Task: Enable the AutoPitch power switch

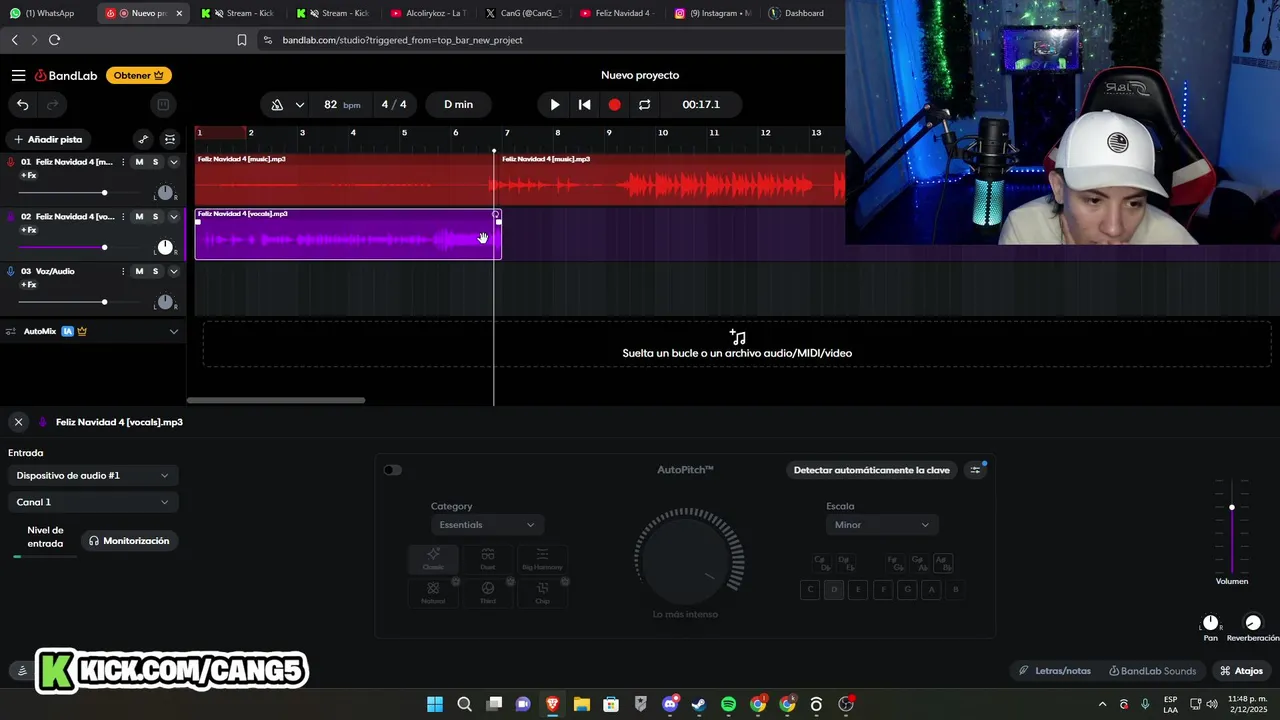Action: 393,470
